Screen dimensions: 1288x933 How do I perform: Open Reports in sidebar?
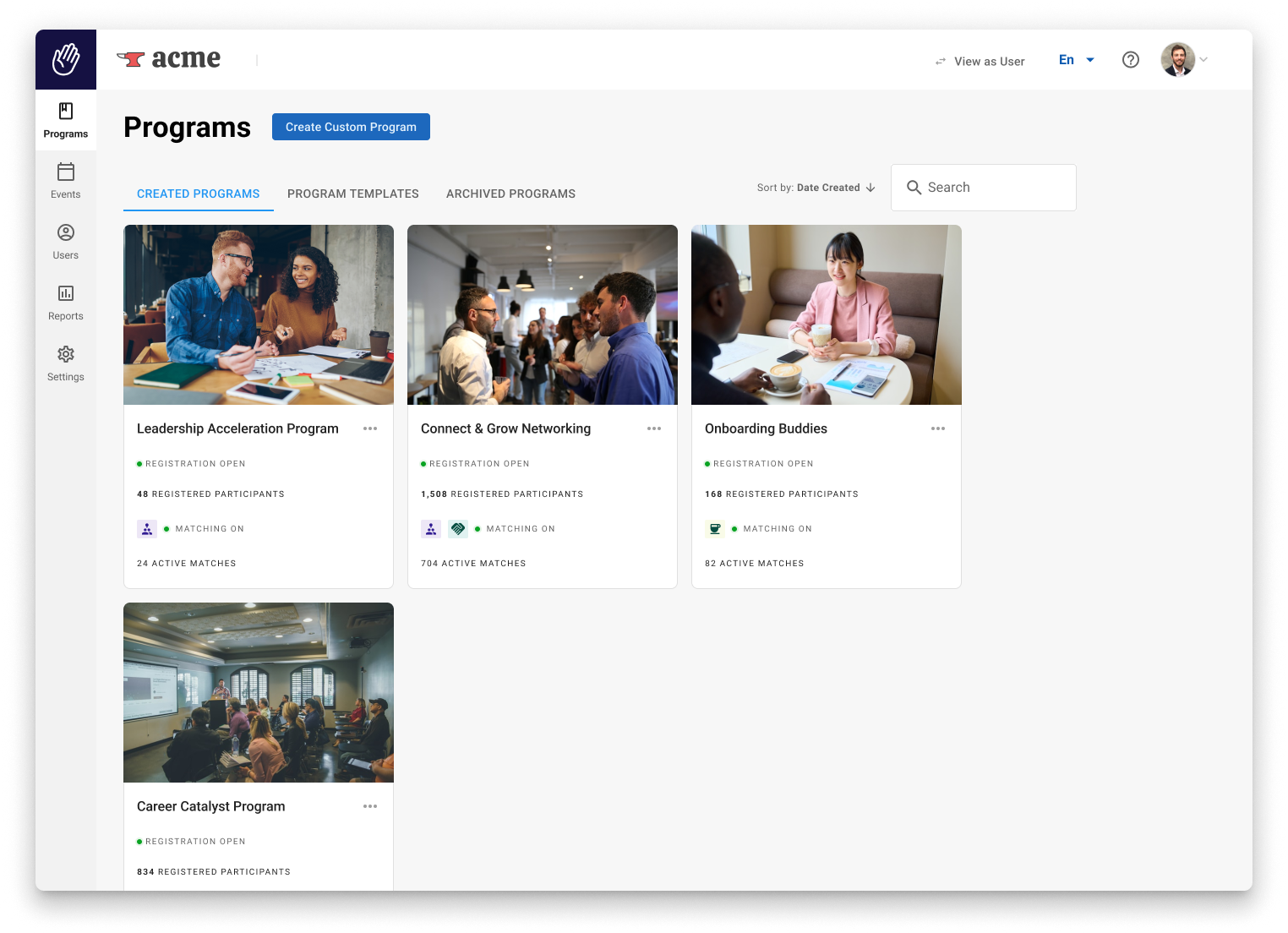66,303
